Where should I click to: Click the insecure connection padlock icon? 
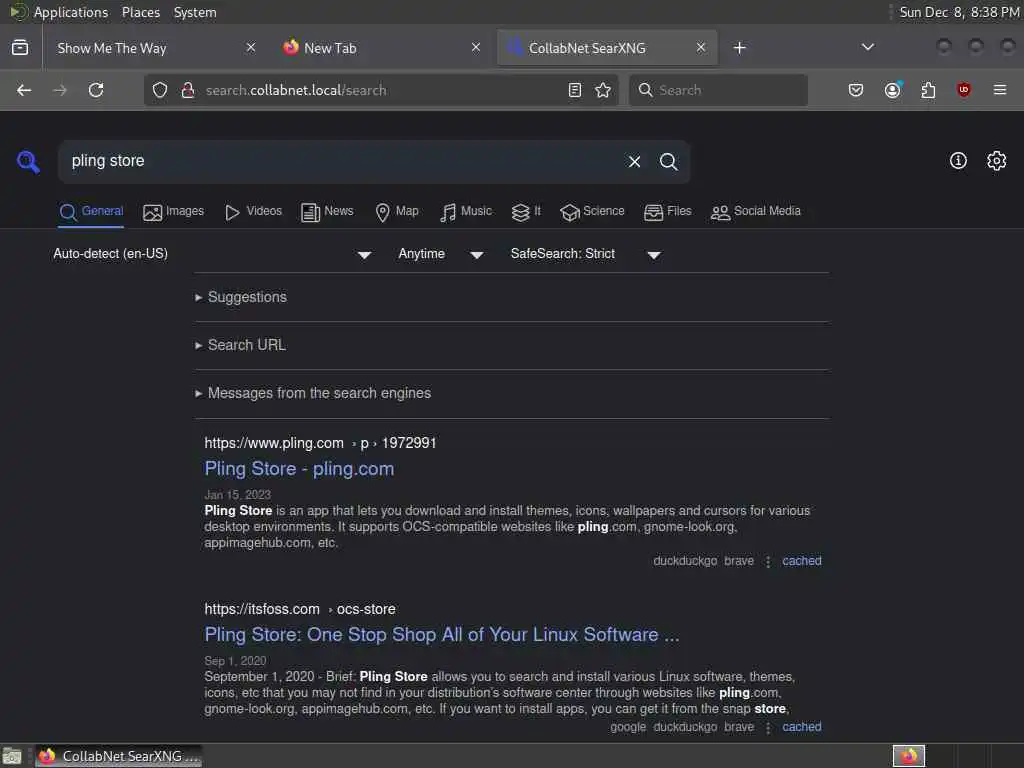188,90
